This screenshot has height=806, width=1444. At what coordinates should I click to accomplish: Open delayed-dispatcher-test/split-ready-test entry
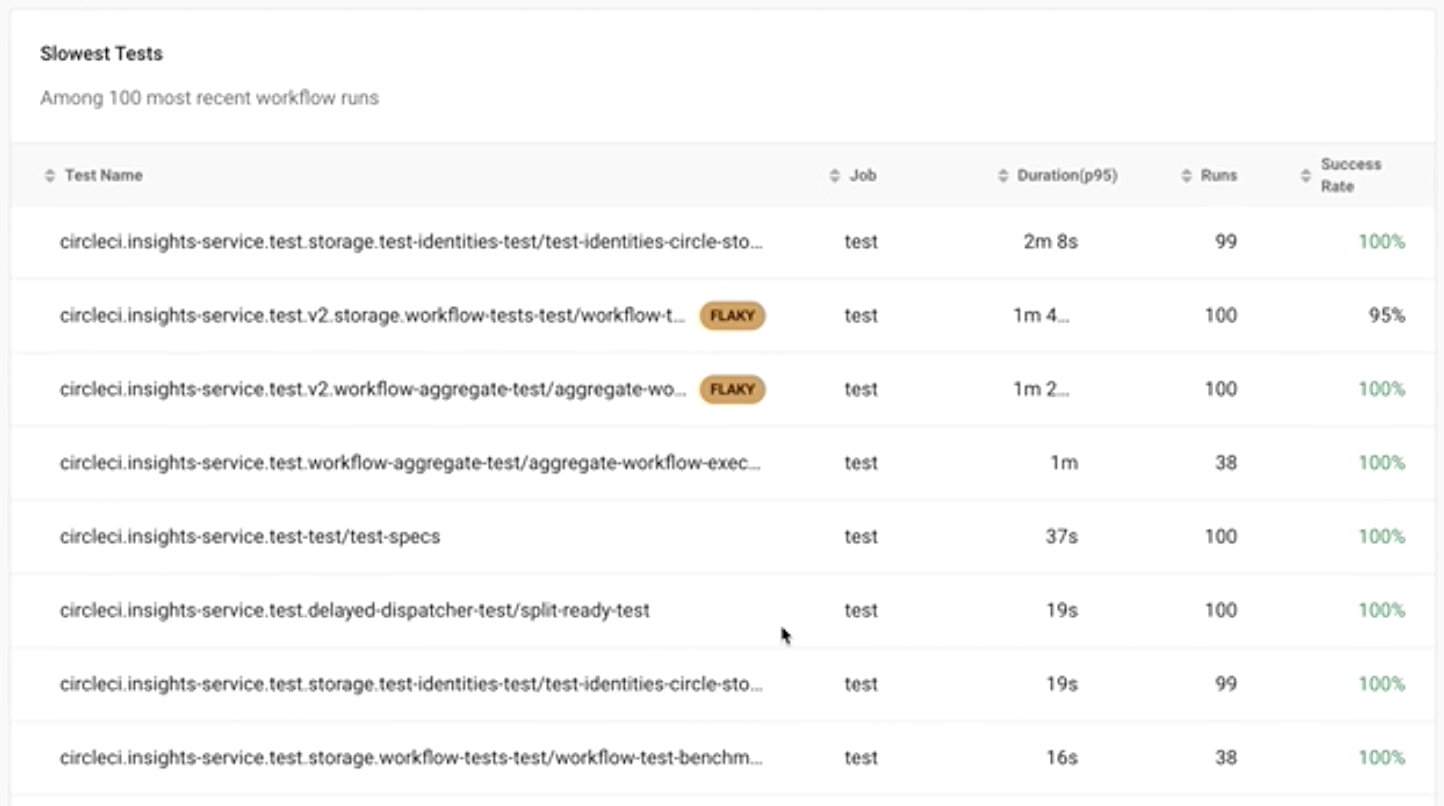coord(355,610)
